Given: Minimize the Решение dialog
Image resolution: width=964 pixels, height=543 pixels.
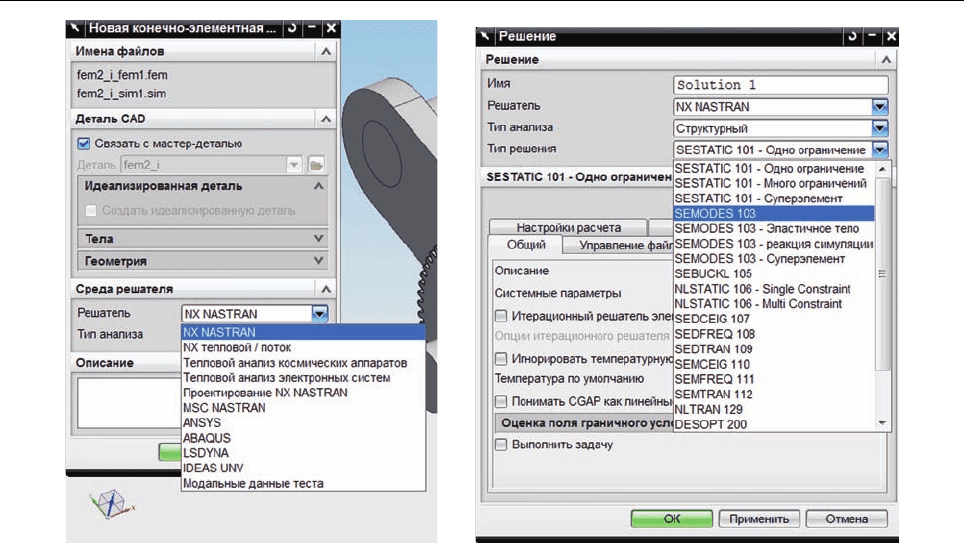Looking at the screenshot, I should tap(872, 36).
